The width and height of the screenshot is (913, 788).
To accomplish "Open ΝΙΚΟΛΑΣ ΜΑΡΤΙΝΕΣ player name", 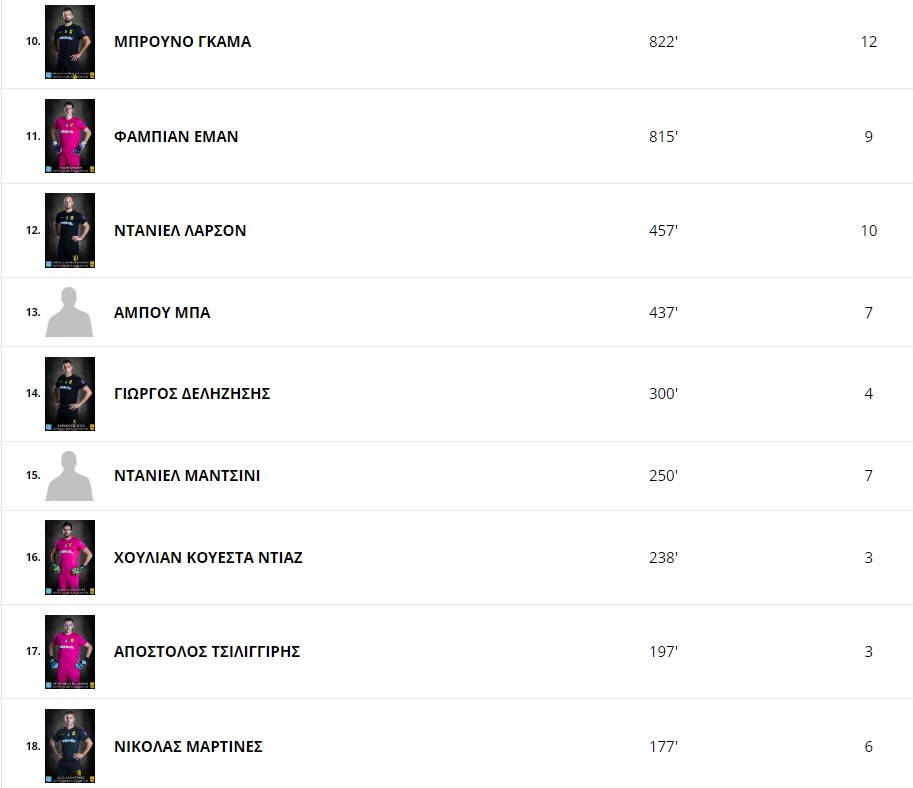I will click(x=188, y=747).
